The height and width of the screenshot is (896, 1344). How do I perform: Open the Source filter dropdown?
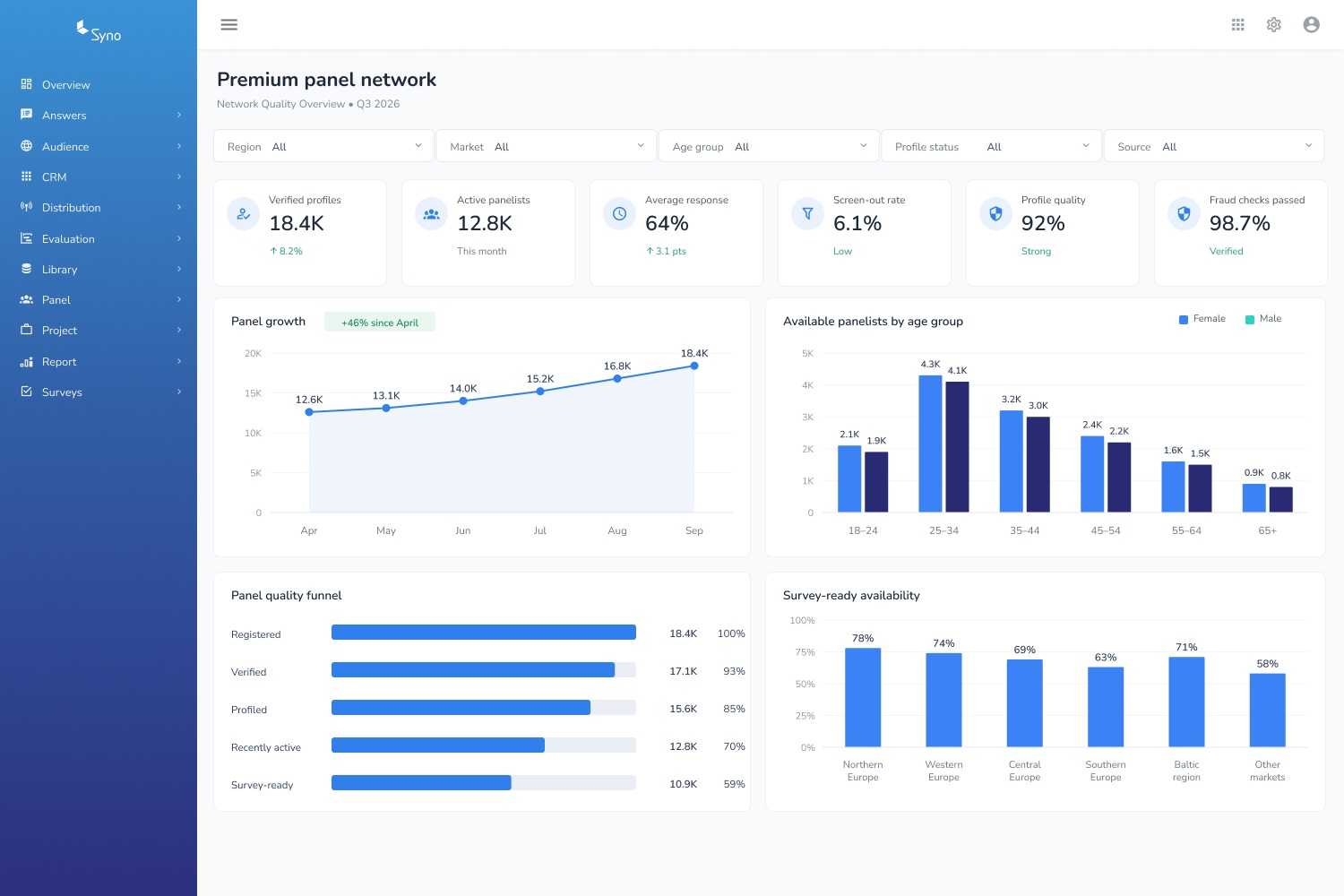(1214, 146)
